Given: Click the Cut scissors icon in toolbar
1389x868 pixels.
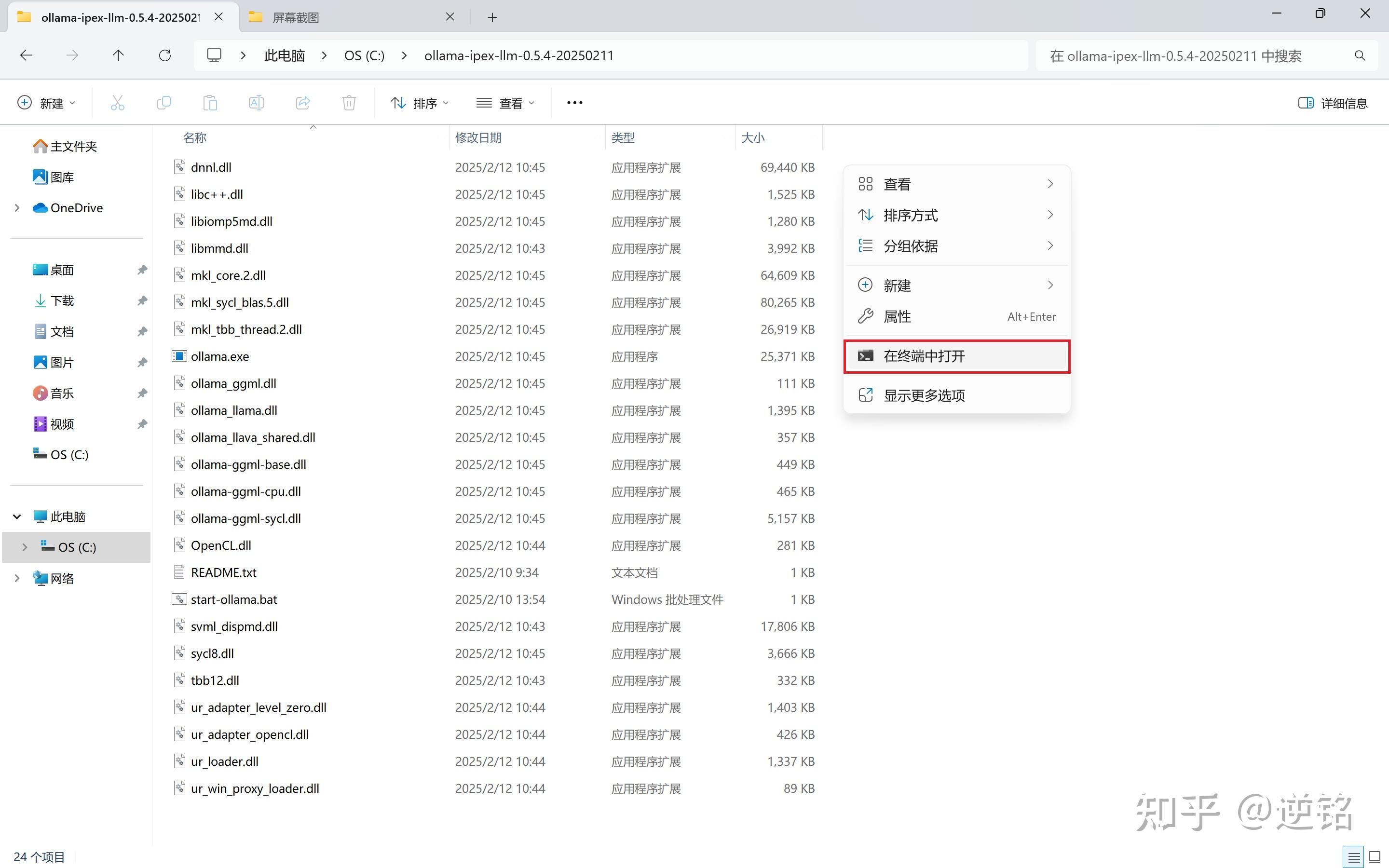Looking at the screenshot, I should (117, 103).
